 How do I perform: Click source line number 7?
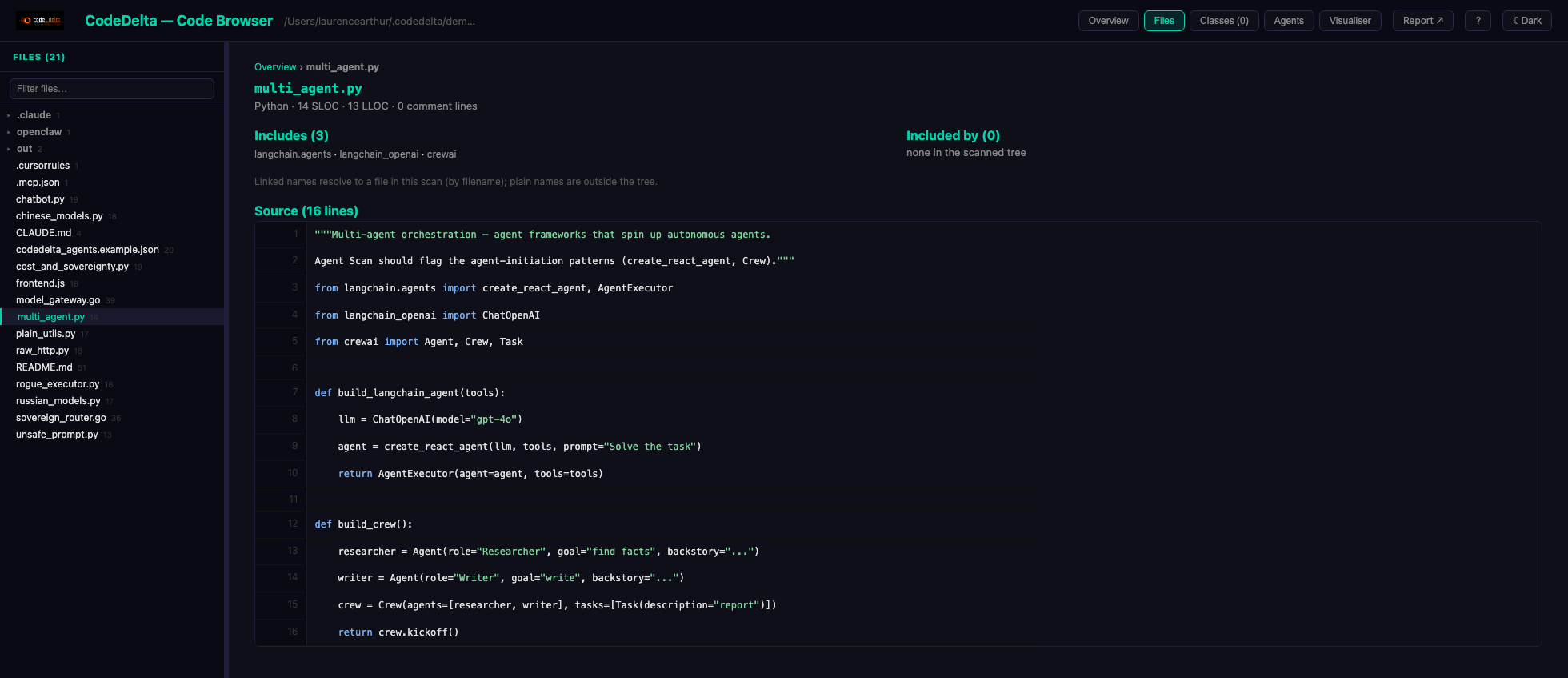(x=295, y=392)
